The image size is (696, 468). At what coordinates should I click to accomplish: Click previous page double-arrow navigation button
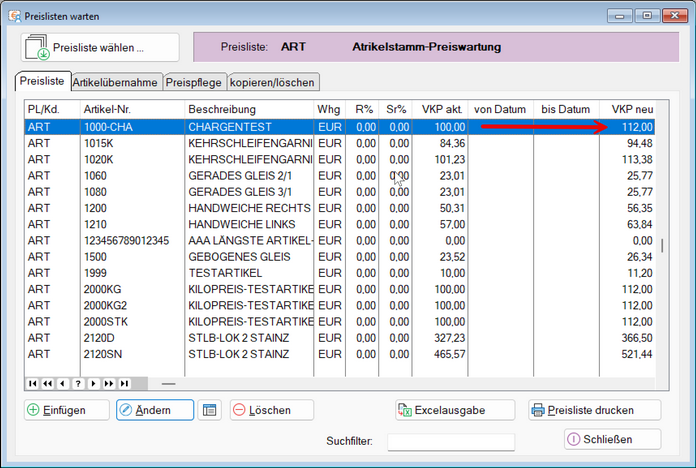point(48,383)
